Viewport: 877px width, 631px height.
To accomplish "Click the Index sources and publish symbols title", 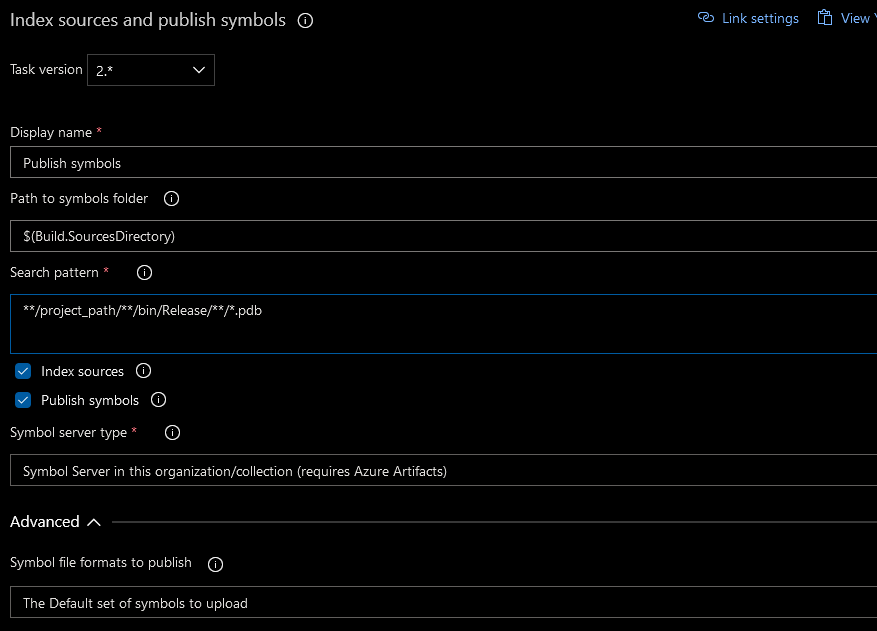I will coord(148,20).
